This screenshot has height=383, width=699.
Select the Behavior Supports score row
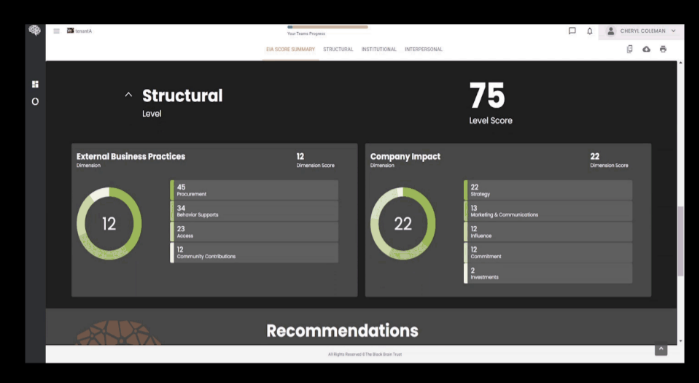tap(254, 211)
